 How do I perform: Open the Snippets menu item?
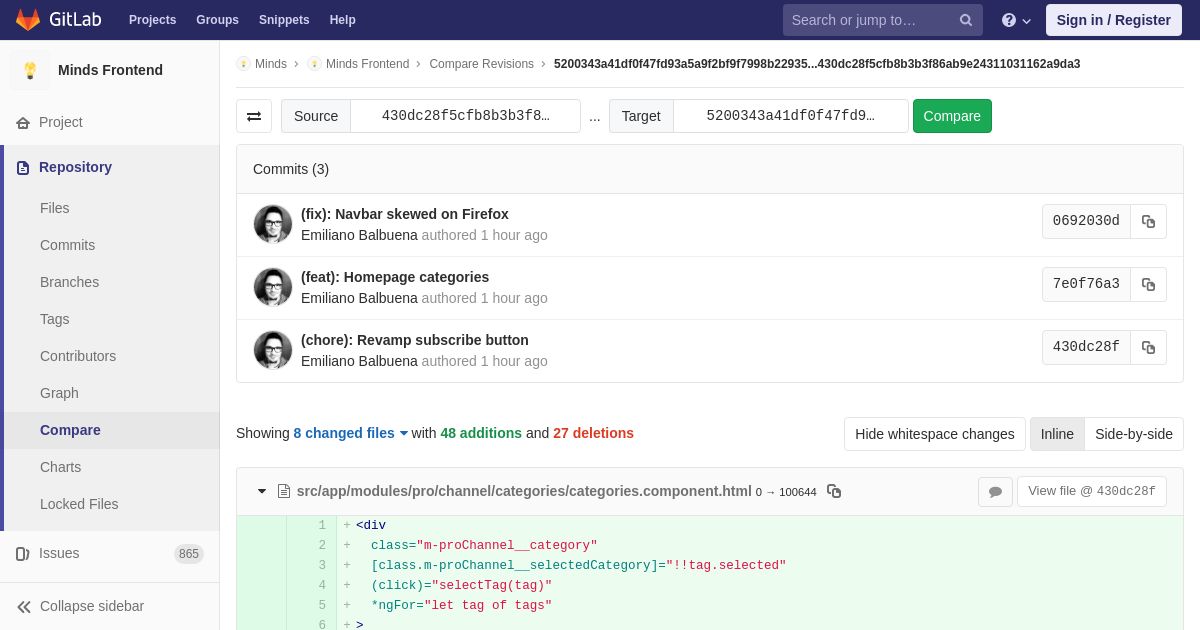tap(284, 20)
